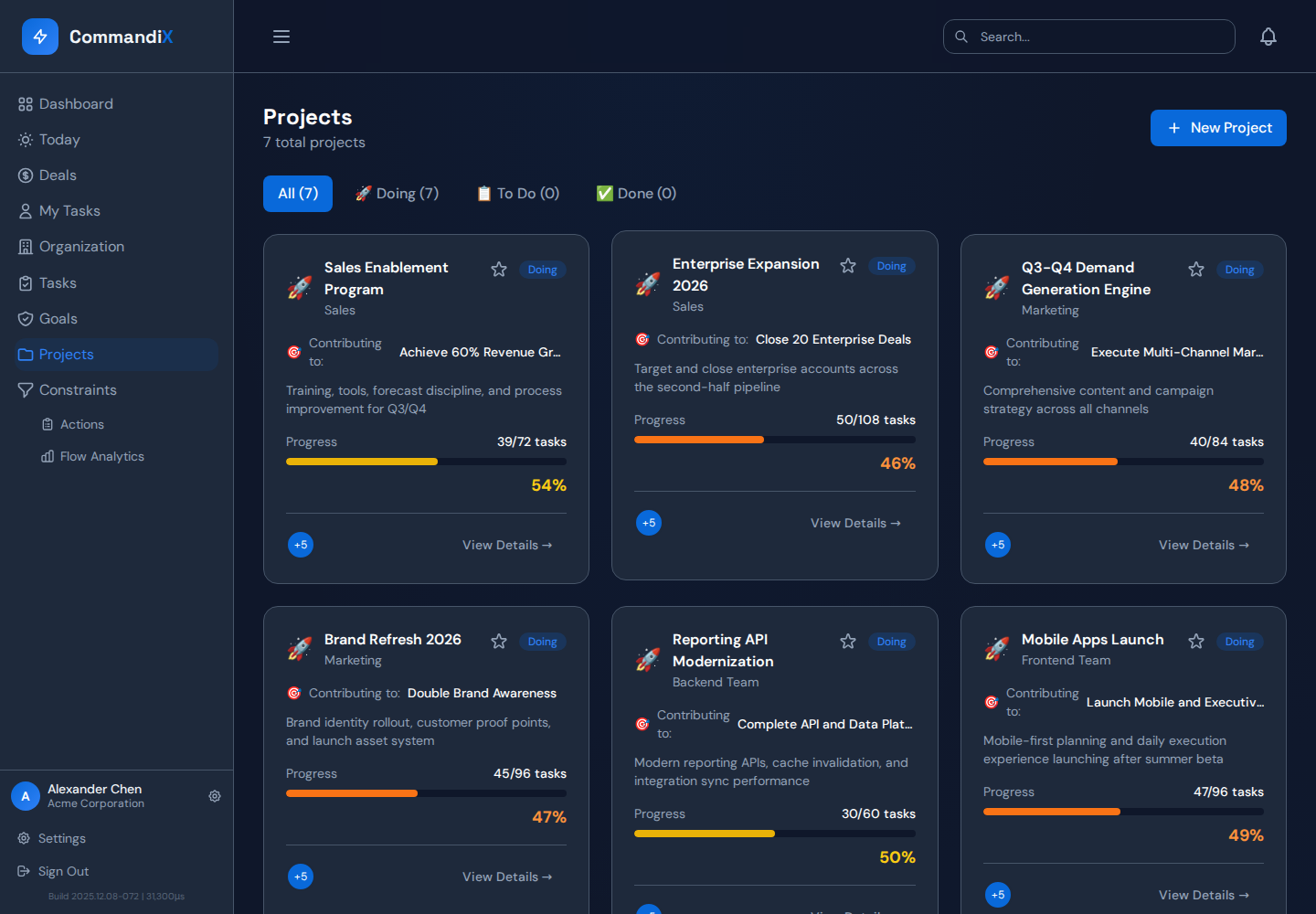The height and width of the screenshot is (914, 1316).
Task: Click Doing badge on Reporting API Modernization
Action: [x=892, y=642]
